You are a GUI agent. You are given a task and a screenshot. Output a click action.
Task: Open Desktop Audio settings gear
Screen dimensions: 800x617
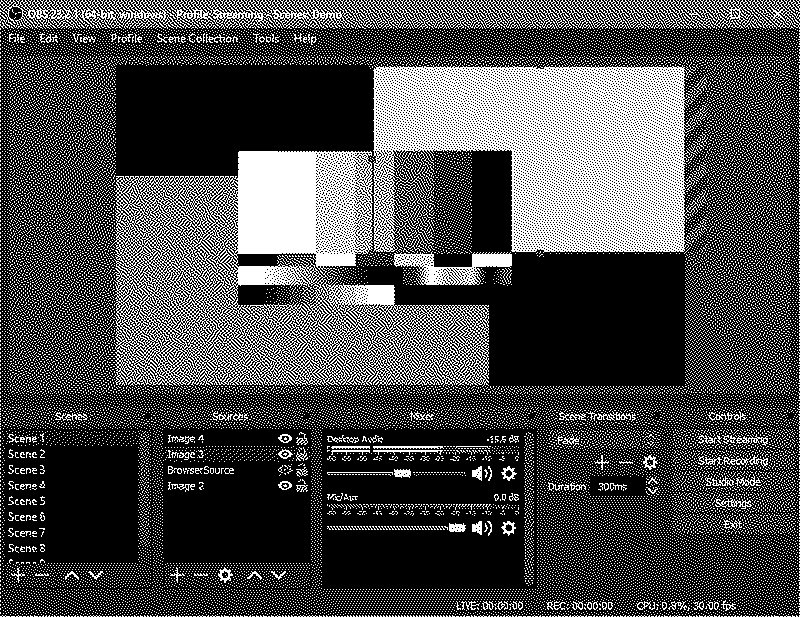pos(508,473)
